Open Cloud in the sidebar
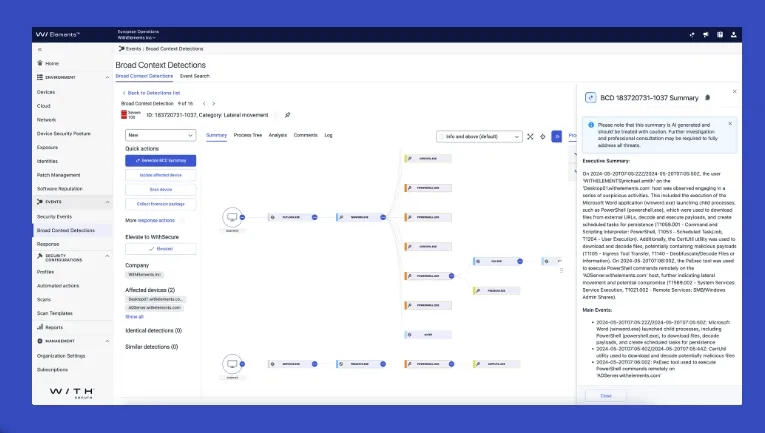 43,106
